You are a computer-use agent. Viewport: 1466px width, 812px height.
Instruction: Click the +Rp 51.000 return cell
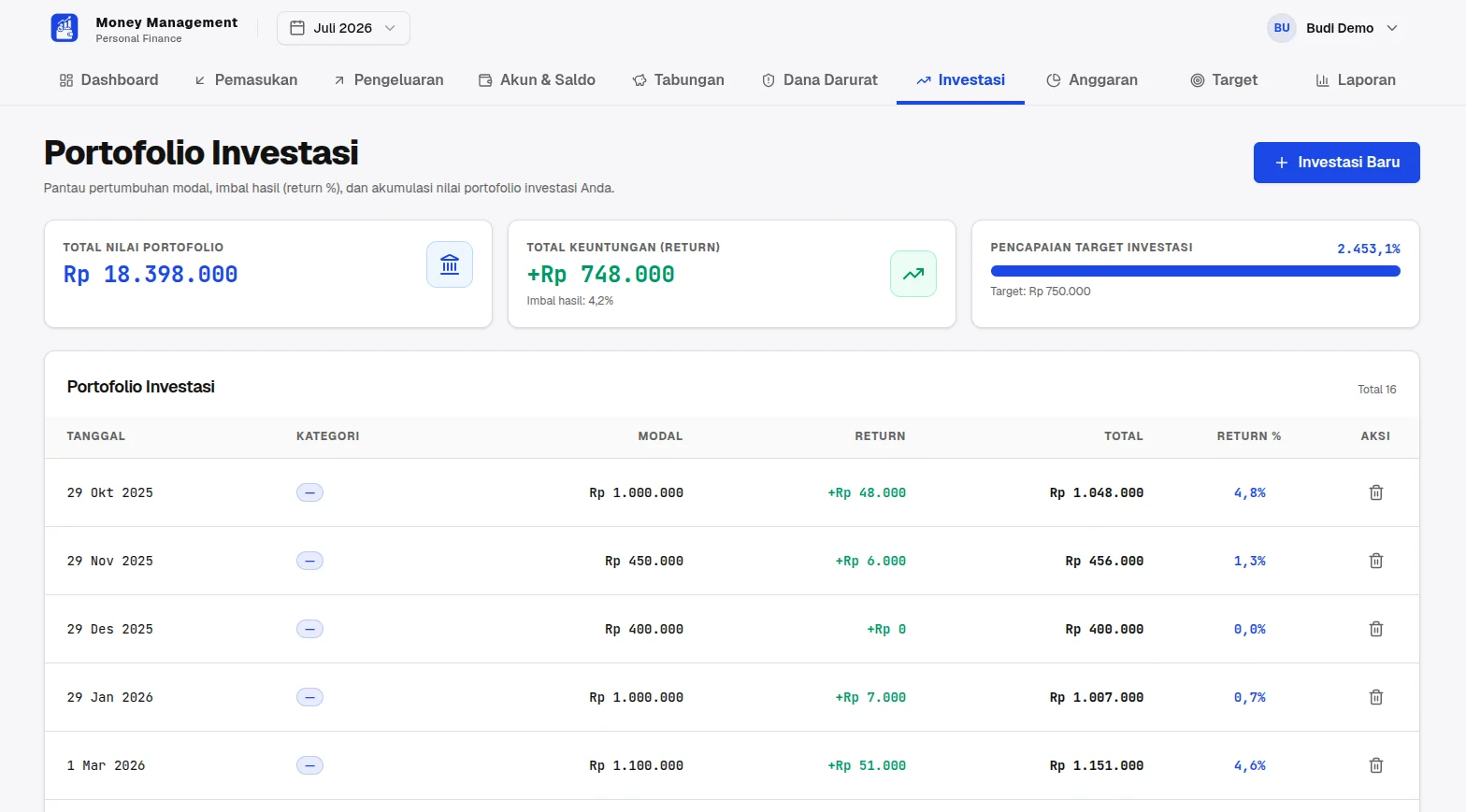[x=867, y=765]
